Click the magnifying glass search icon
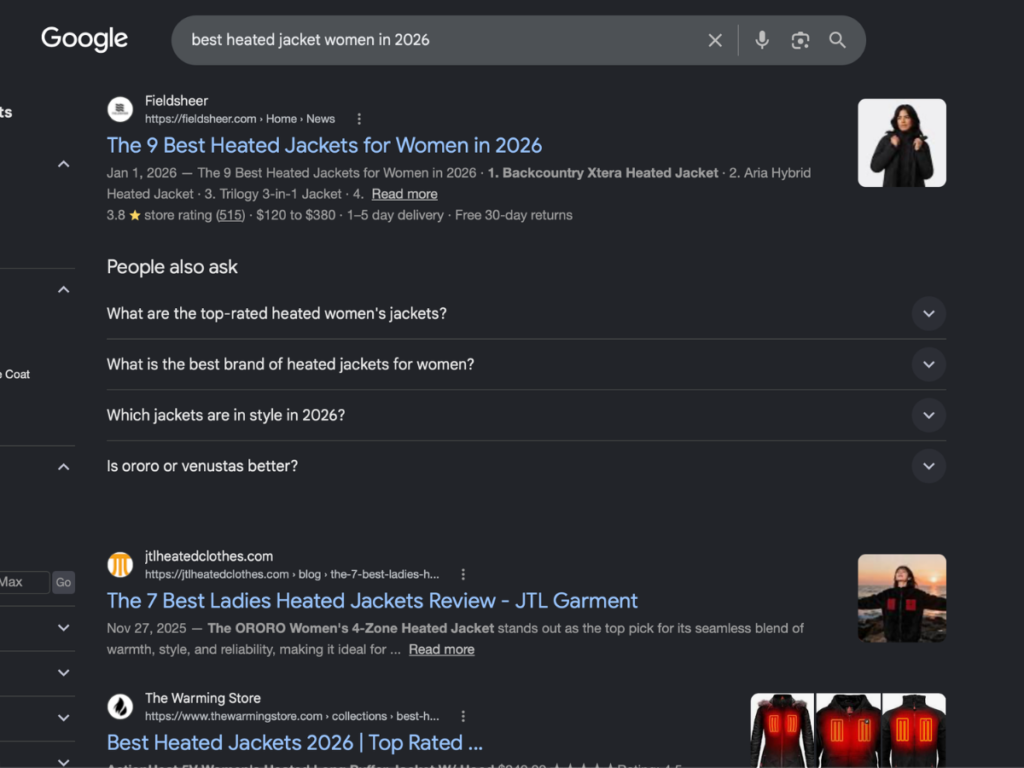This screenshot has height=768, width=1024. point(837,40)
